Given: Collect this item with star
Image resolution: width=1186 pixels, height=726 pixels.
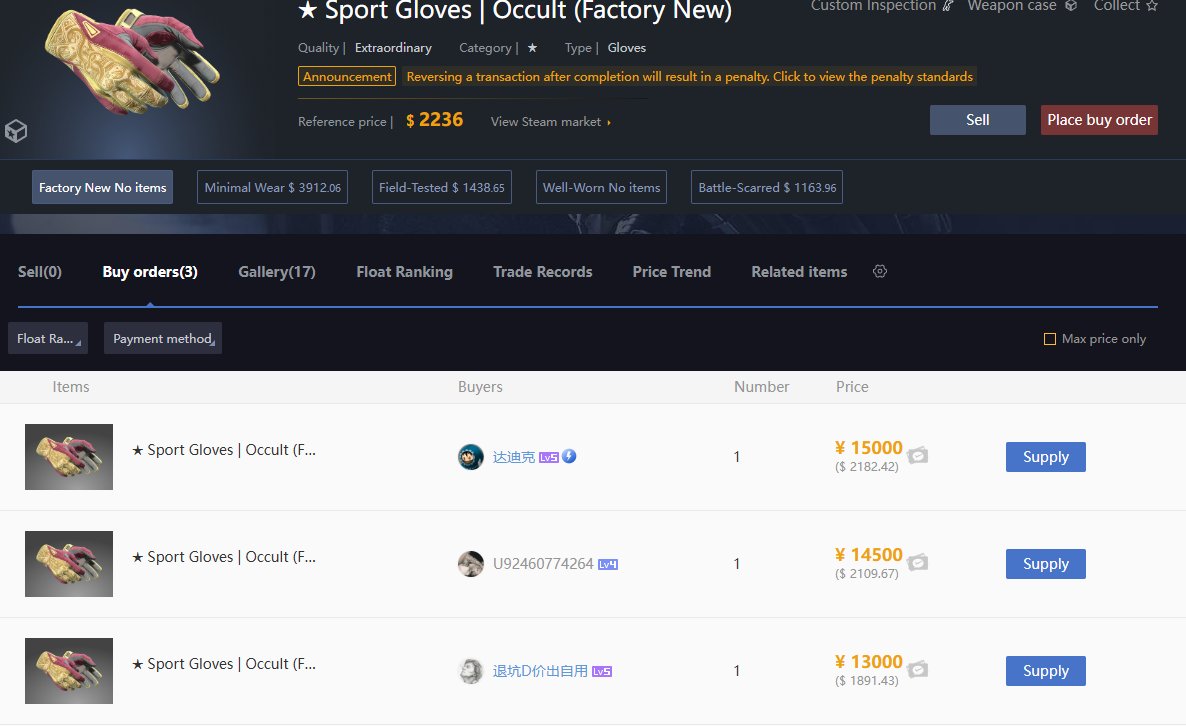Looking at the screenshot, I should tap(1125, 6).
